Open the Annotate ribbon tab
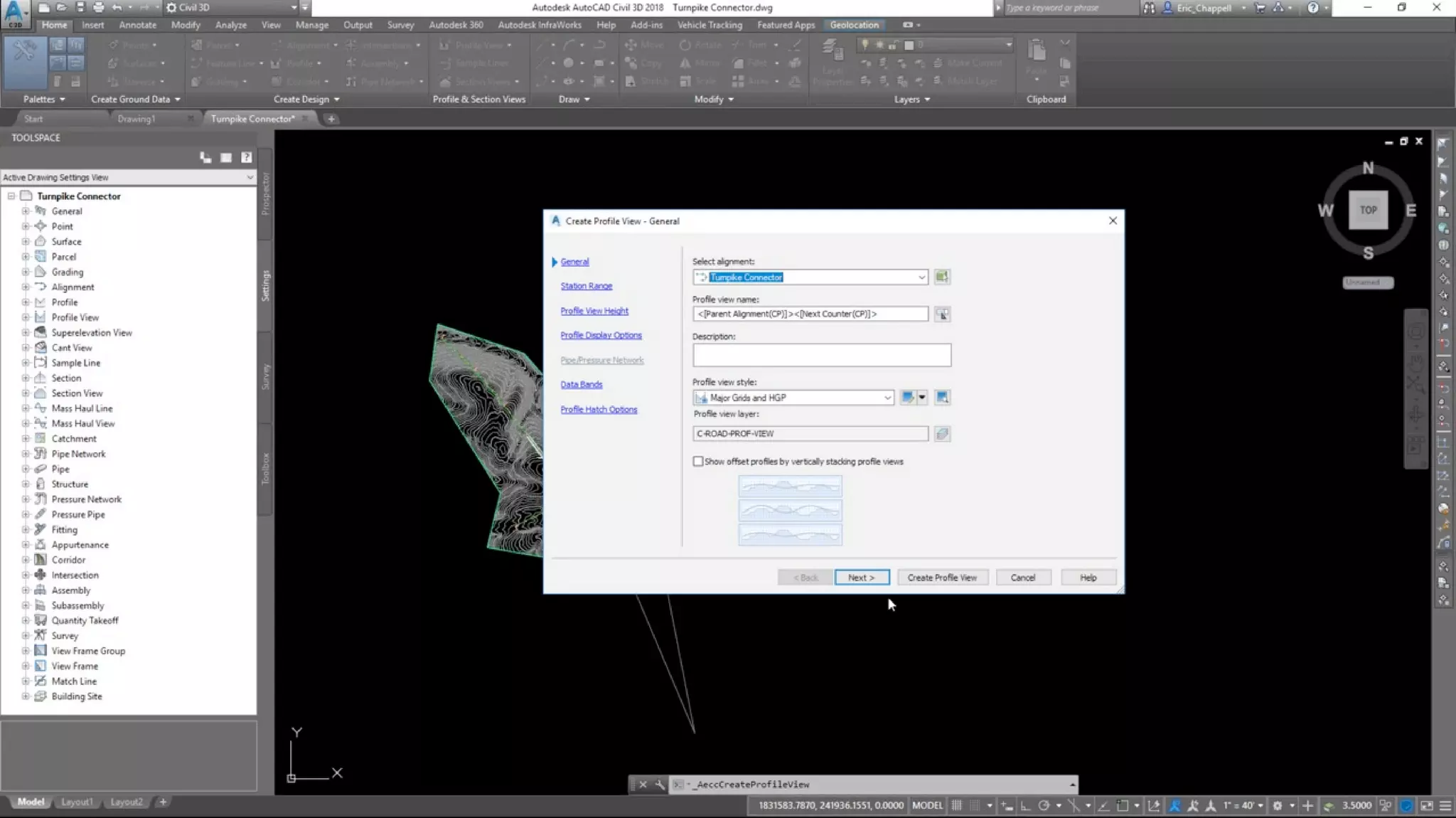The height and width of the screenshot is (818, 1456). pos(137,25)
